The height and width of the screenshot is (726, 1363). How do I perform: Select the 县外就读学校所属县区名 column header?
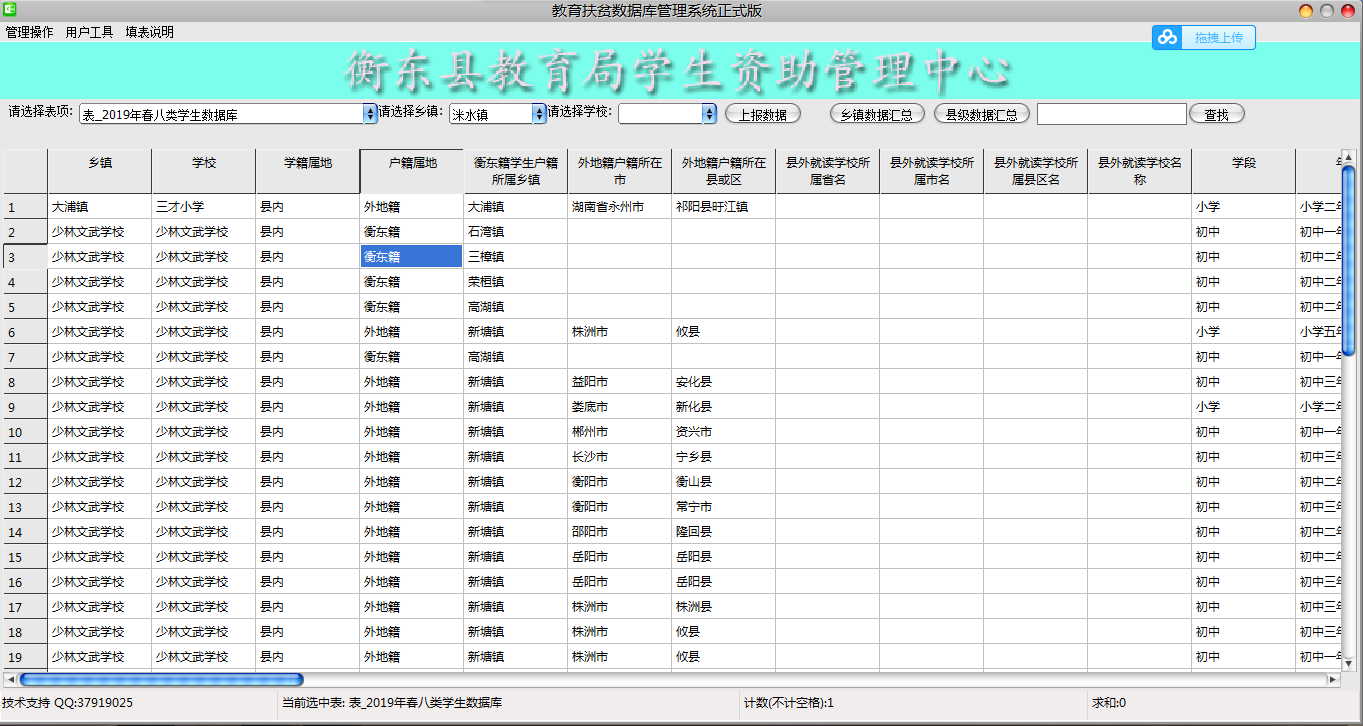1036,171
